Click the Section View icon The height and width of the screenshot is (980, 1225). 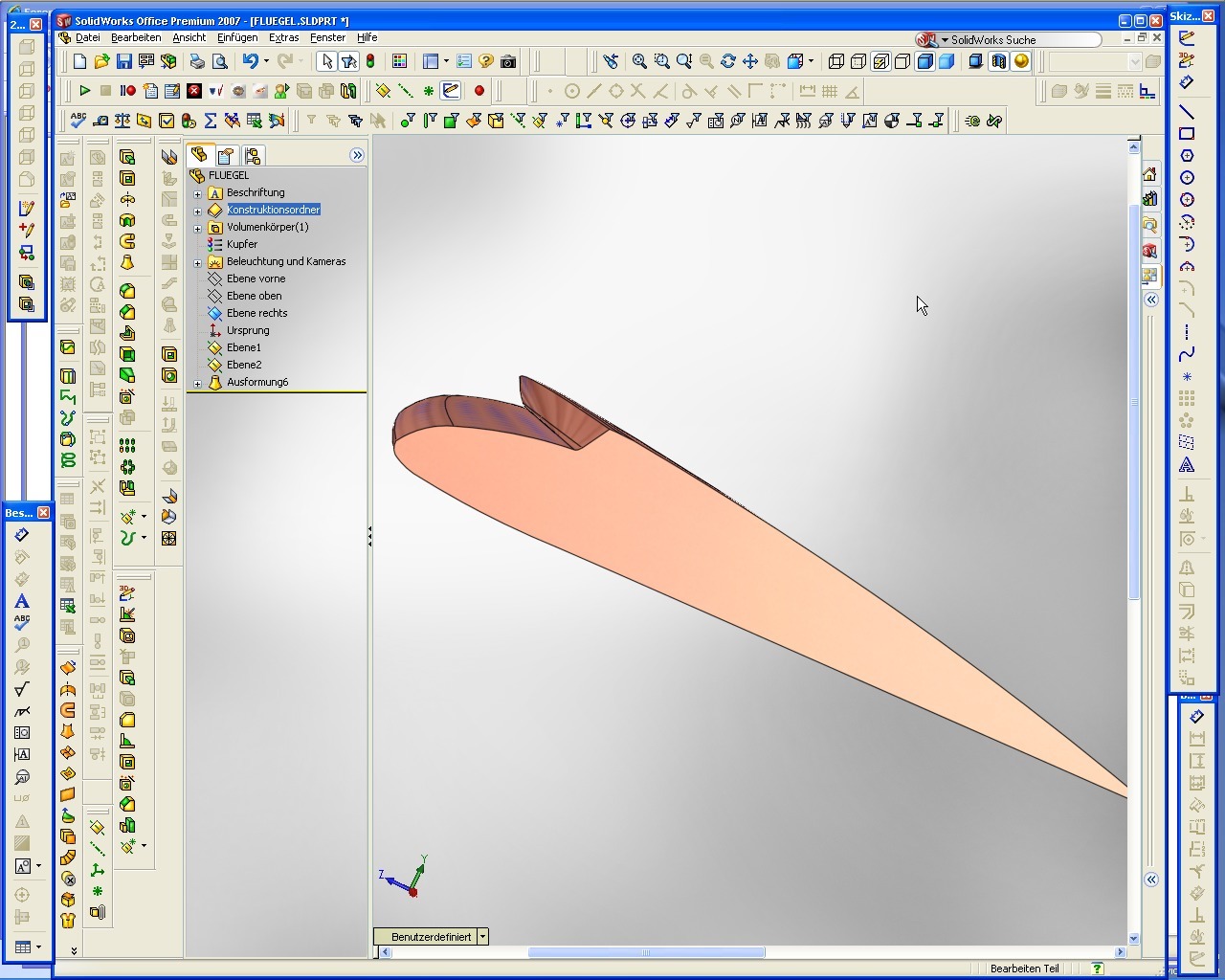(x=998, y=61)
